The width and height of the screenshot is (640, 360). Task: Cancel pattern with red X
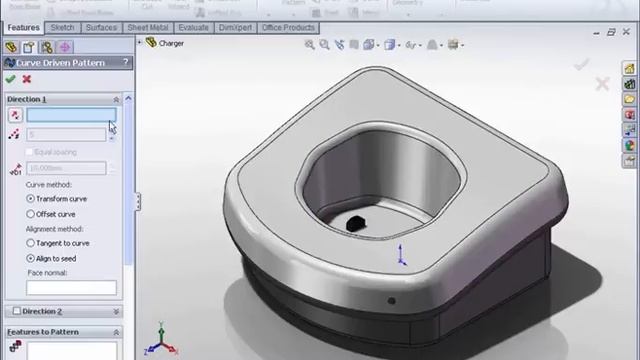coord(27,79)
